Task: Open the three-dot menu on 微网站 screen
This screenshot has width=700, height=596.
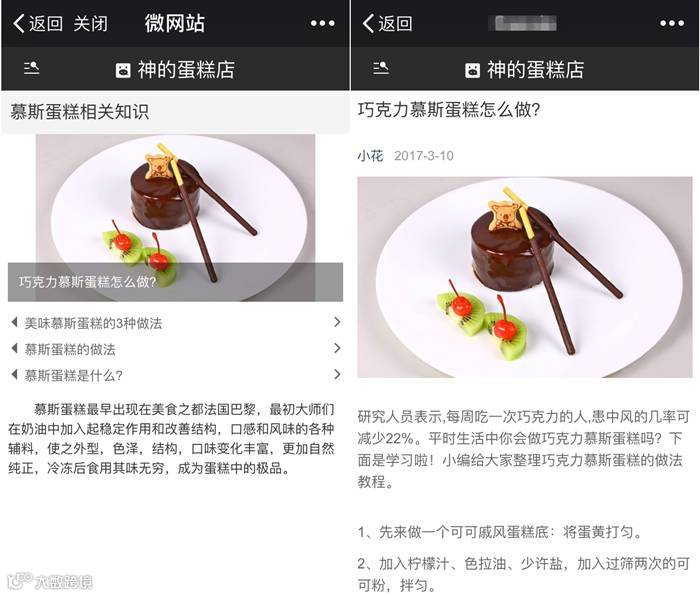Action: 323,23
